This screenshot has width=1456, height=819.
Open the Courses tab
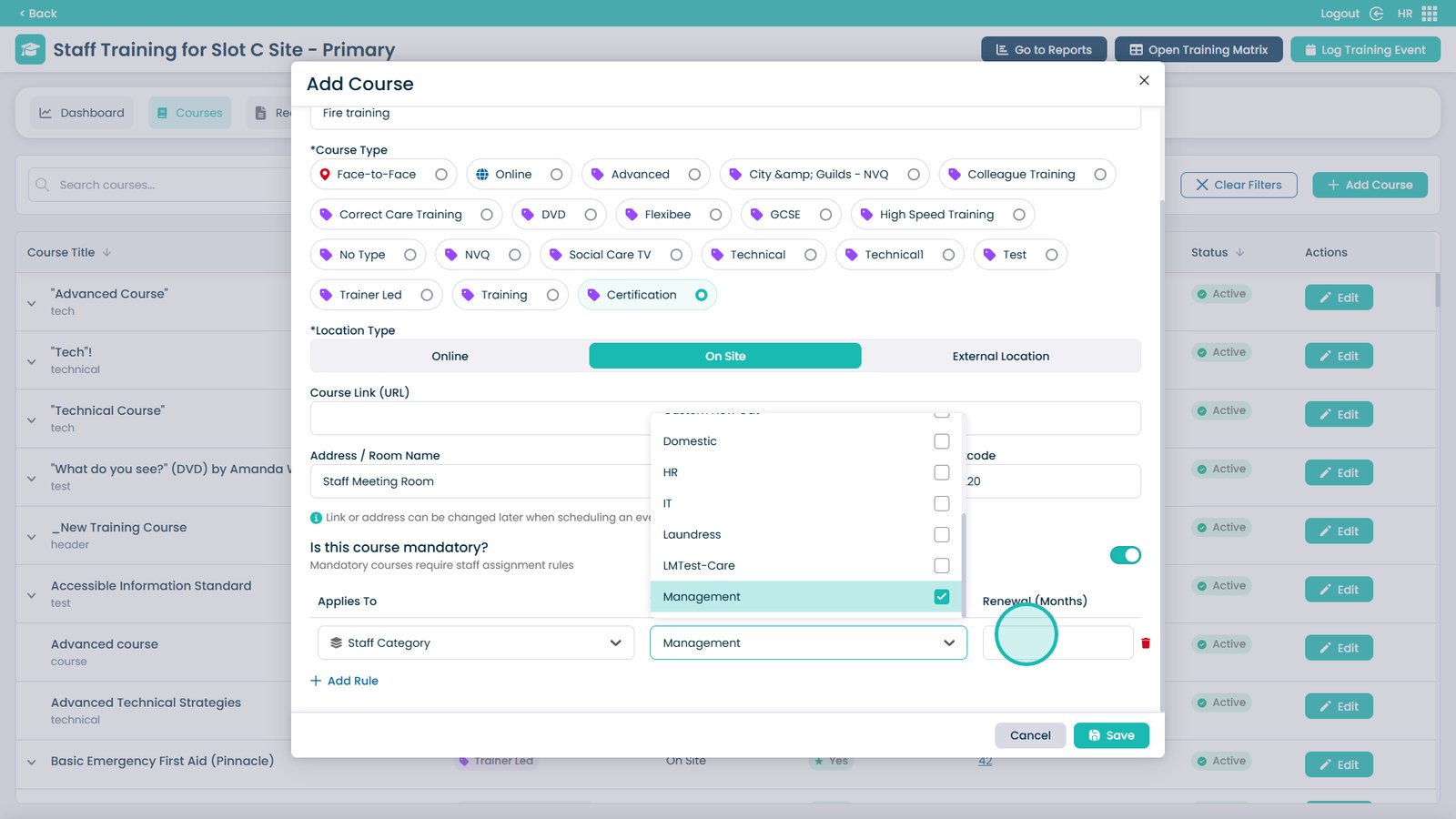(189, 113)
